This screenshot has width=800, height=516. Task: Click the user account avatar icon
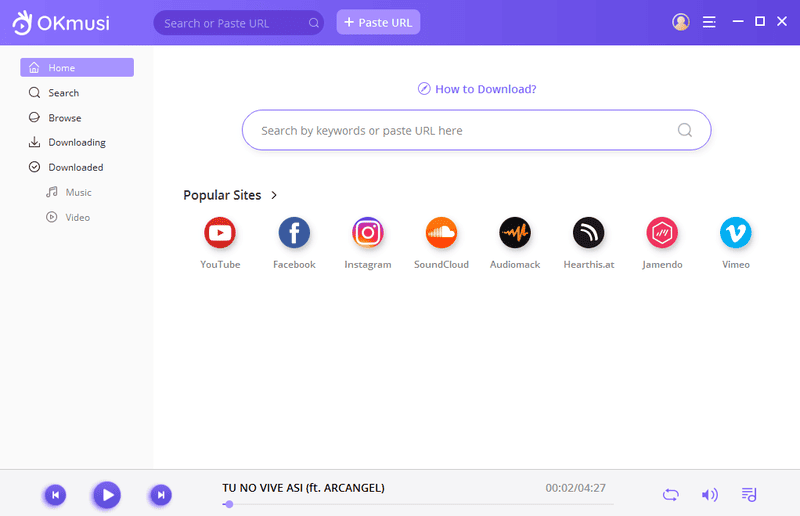pyautogui.click(x=681, y=22)
